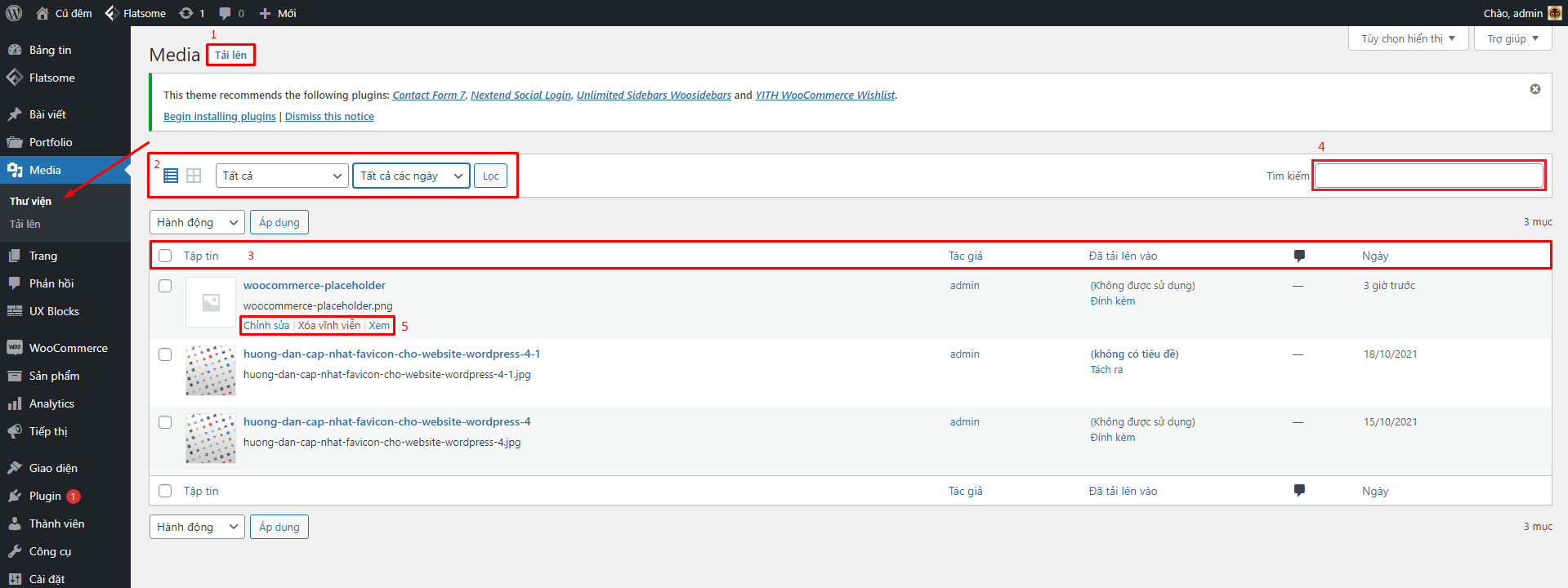Dismiss the plugin notice with X
This screenshot has width=1568, height=588.
pos(1535,89)
